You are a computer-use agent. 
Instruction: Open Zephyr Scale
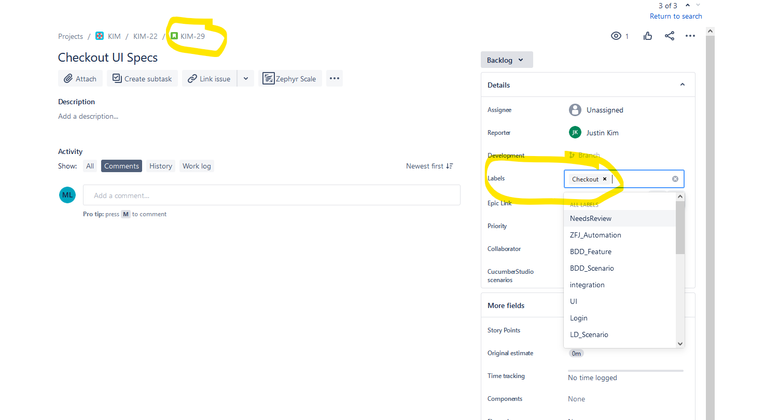tap(290, 79)
